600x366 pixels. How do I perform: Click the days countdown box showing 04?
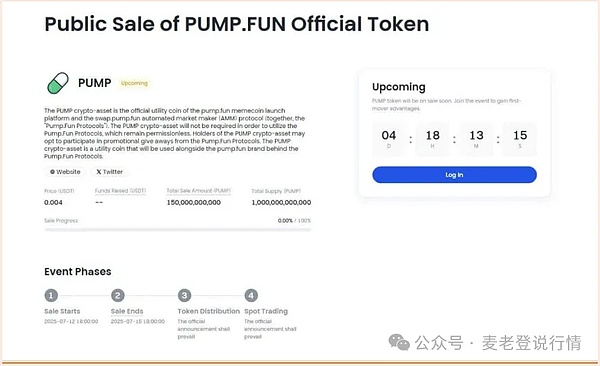389,139
